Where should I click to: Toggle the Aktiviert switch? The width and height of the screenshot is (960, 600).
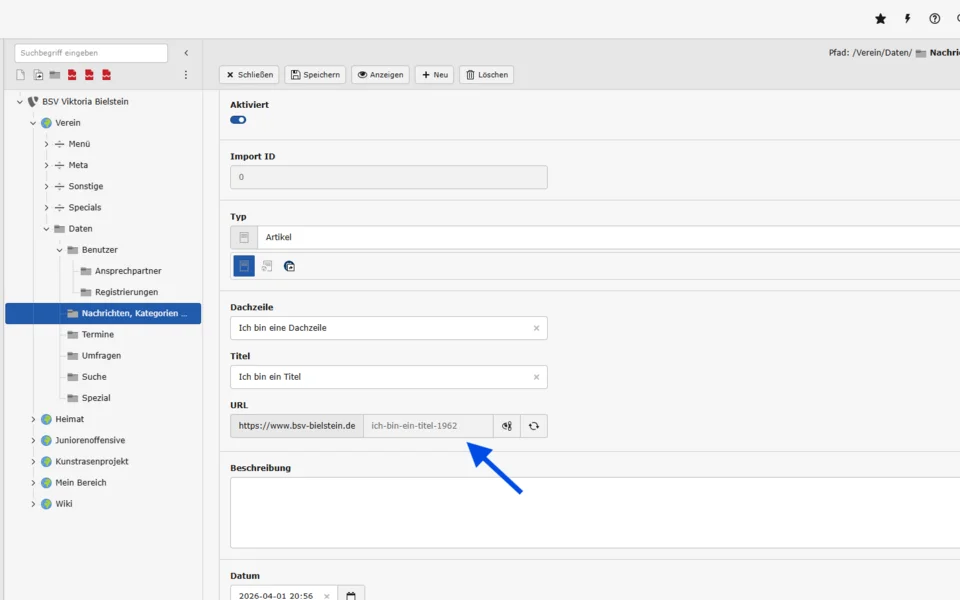click(238, 120)
